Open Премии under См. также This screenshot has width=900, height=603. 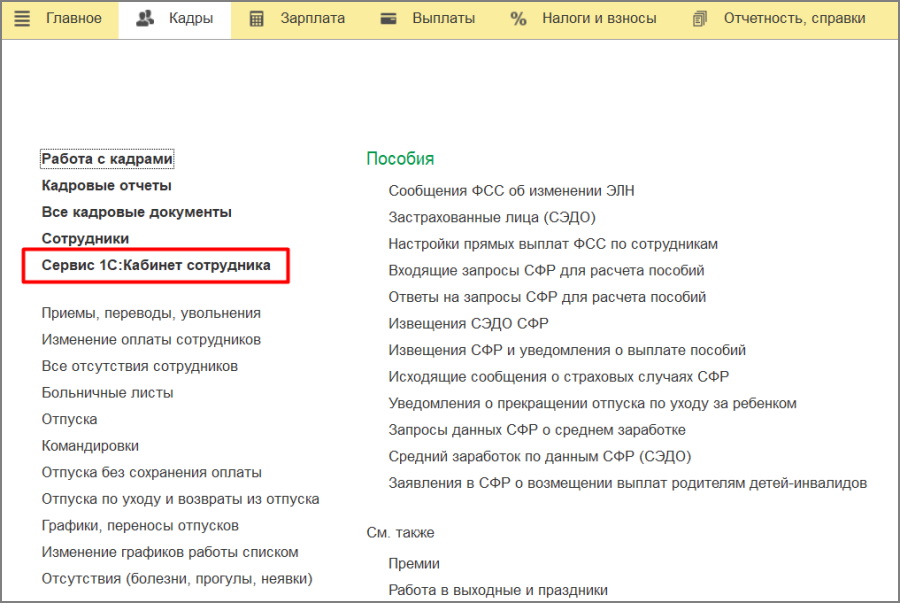point(414,563)
